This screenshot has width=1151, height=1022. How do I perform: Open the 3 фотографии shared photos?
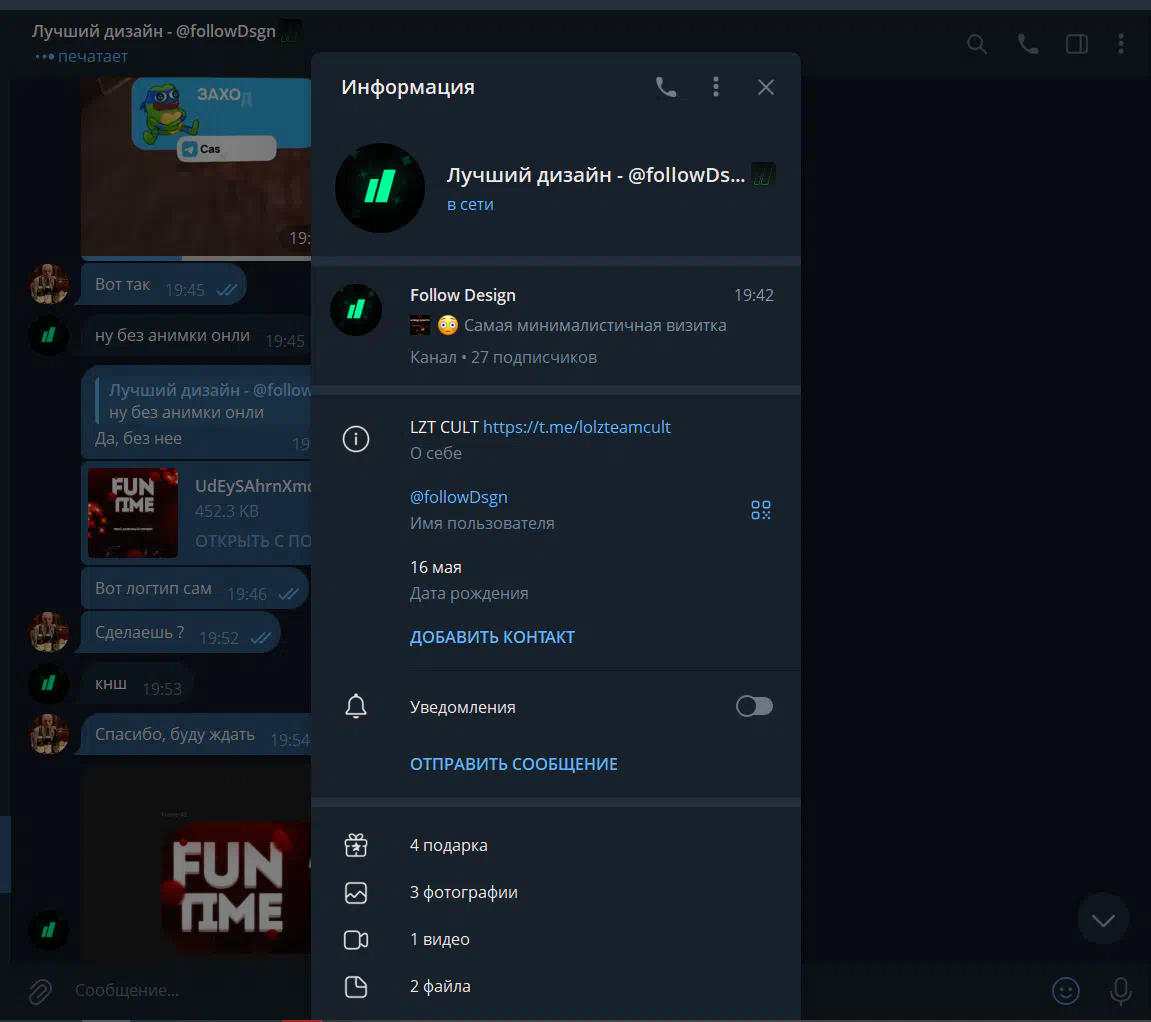[x=464, y=892]
